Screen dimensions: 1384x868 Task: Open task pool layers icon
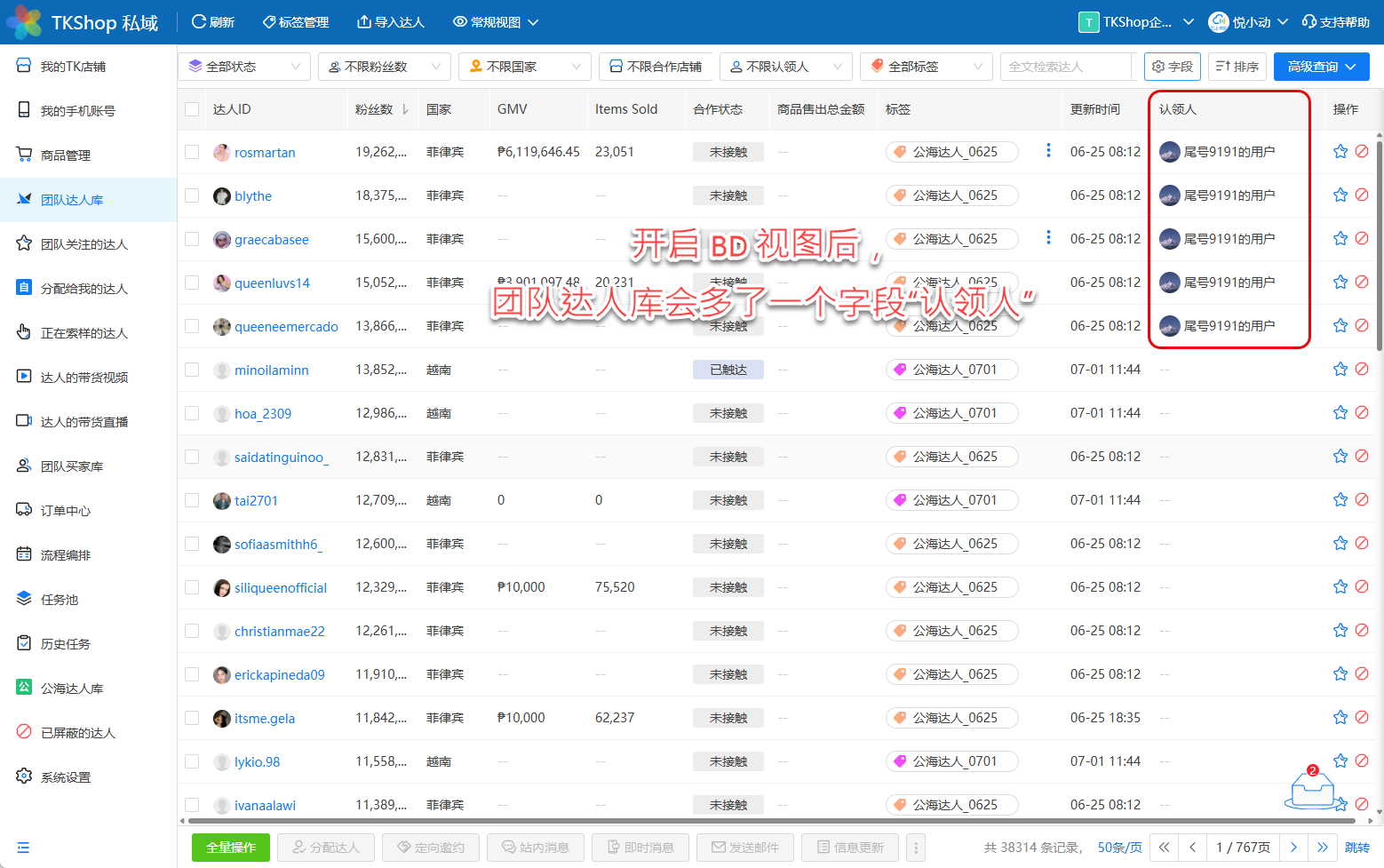click(x=24, y=599)
